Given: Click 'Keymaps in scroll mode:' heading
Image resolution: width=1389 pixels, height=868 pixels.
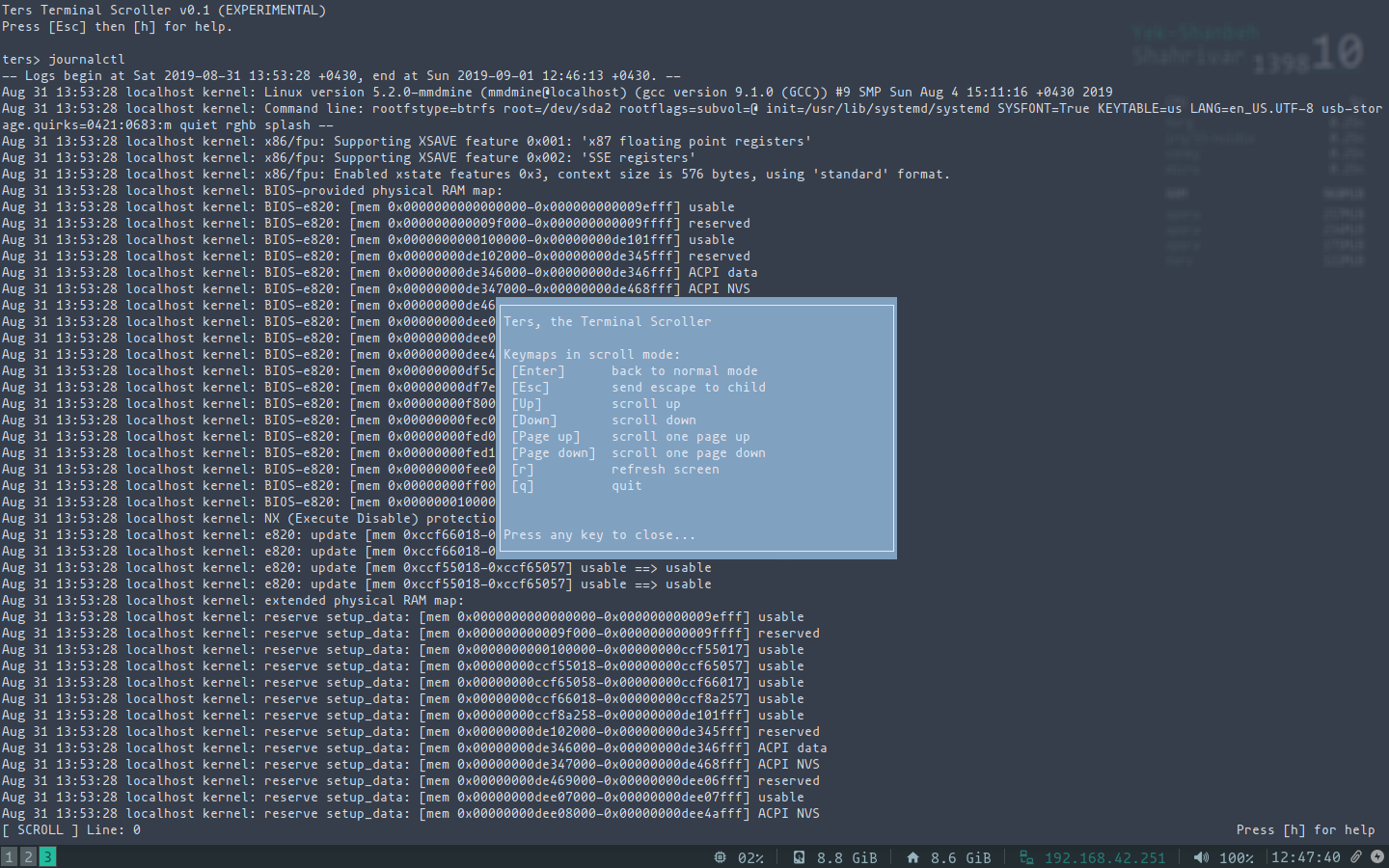Looking at the screenshot, I should pos(592,354).
